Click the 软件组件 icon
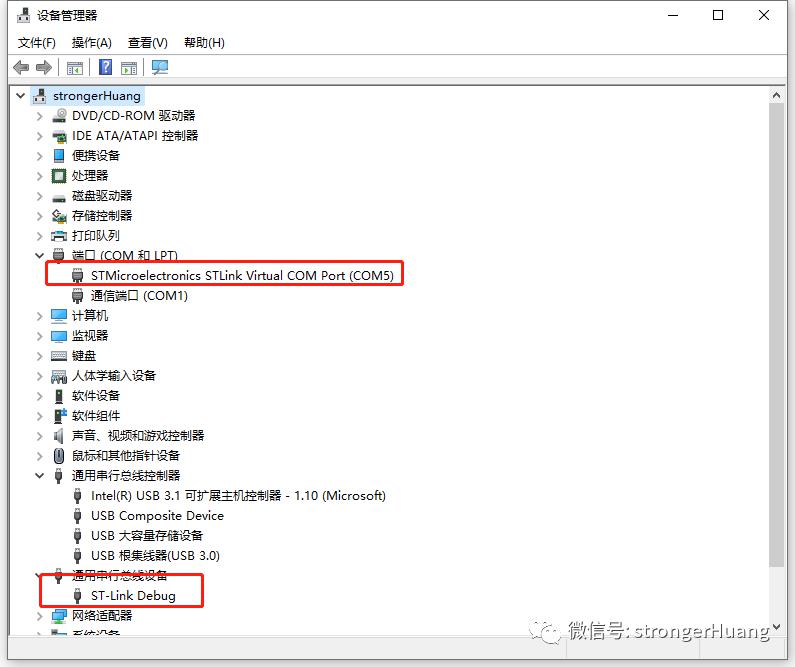 click(60, 416)
